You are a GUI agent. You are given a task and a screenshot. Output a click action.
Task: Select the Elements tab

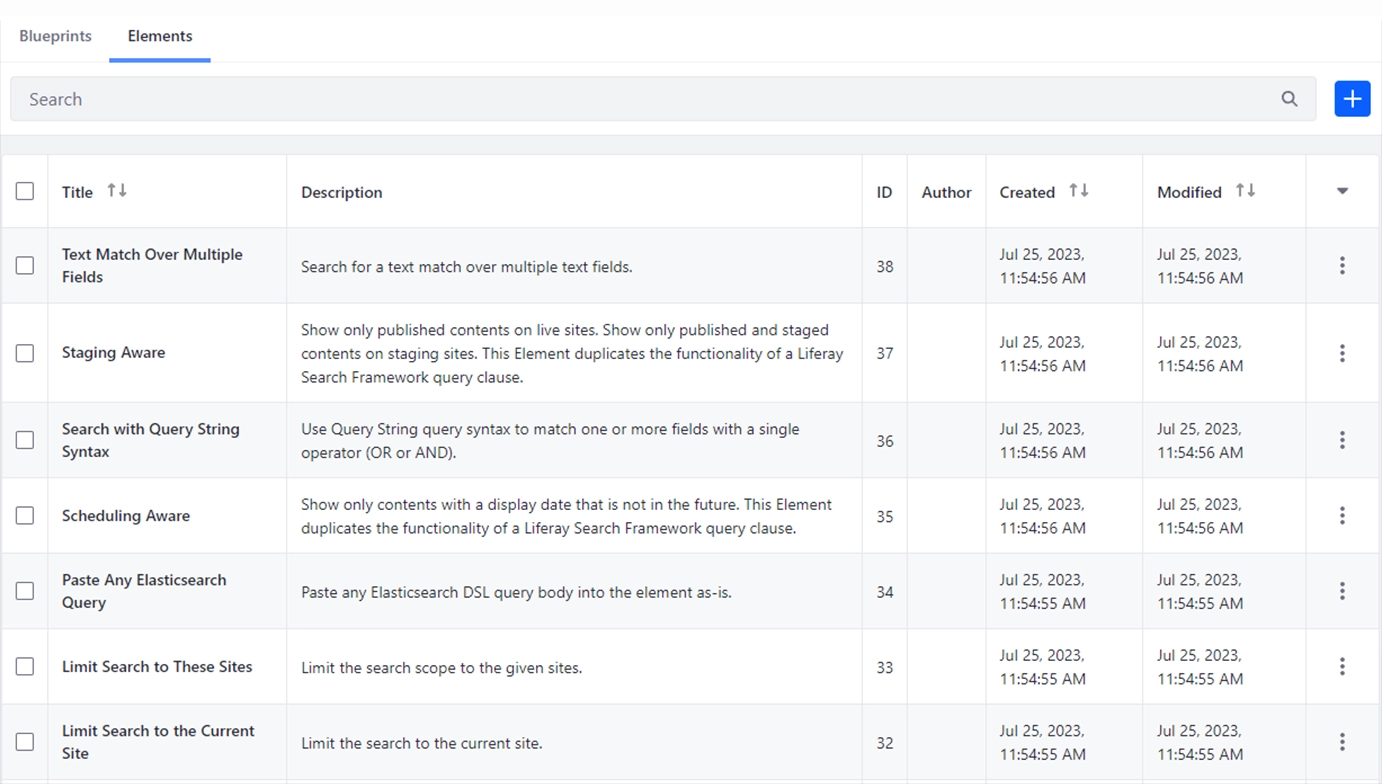click(160, 36)
